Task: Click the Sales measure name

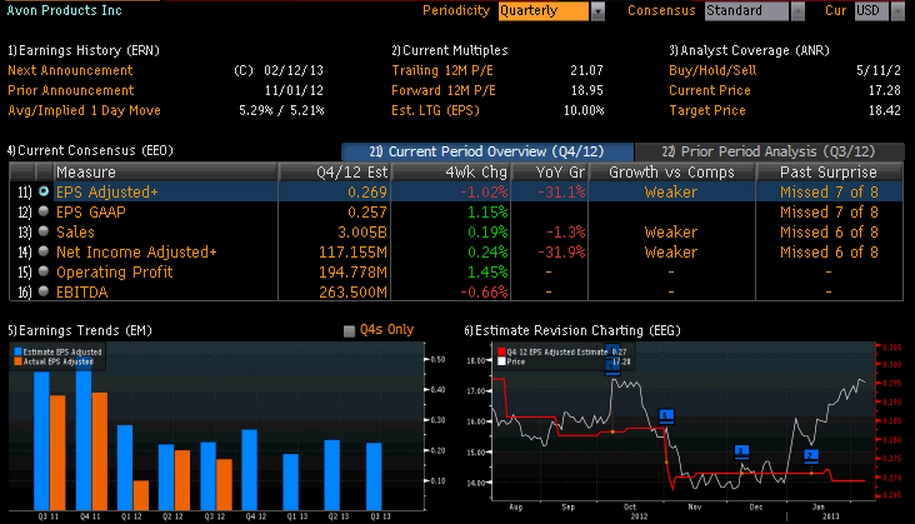Action: [x=75, y=232]
